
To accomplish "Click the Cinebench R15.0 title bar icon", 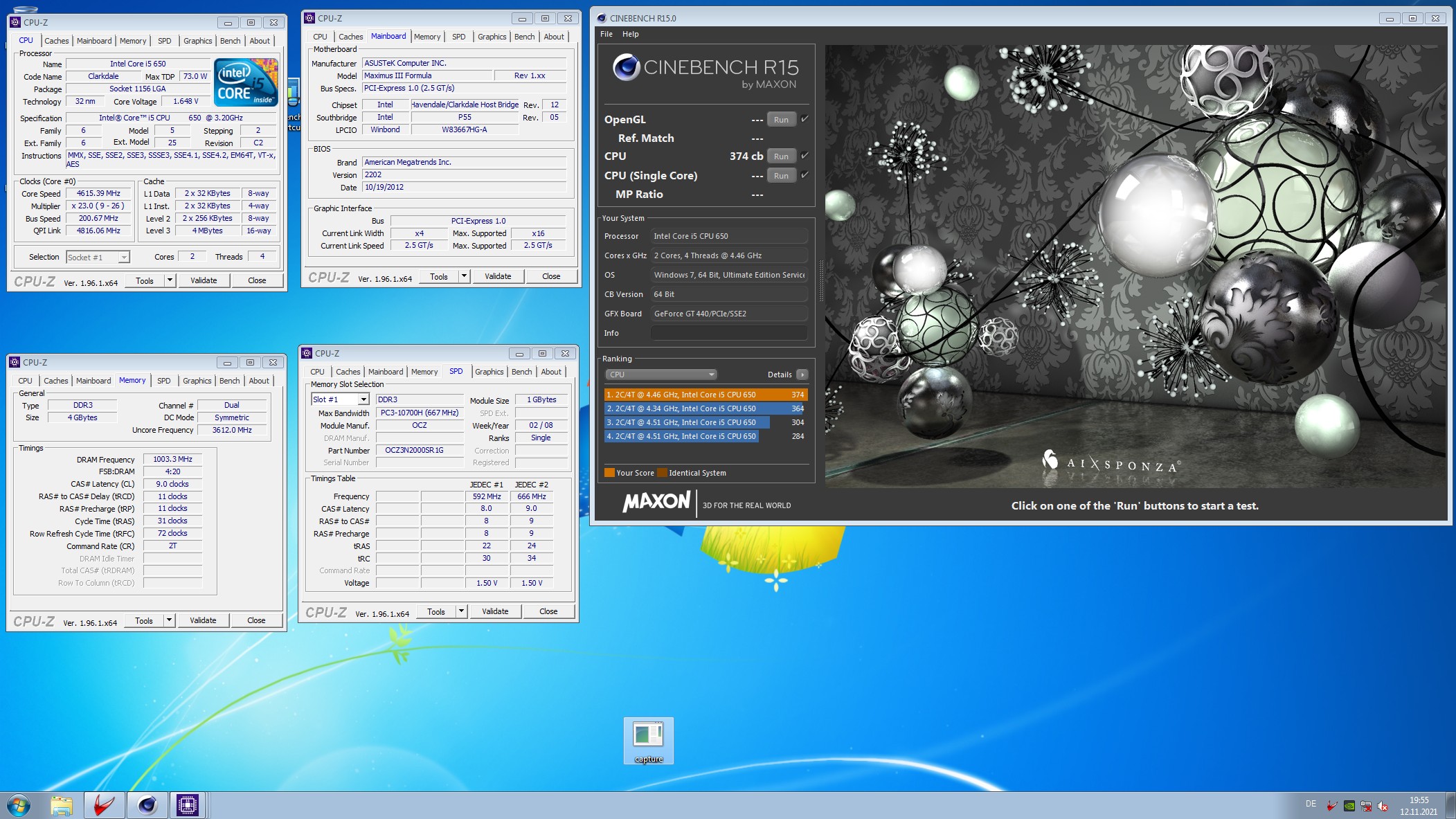I will [x=601, y=18].
